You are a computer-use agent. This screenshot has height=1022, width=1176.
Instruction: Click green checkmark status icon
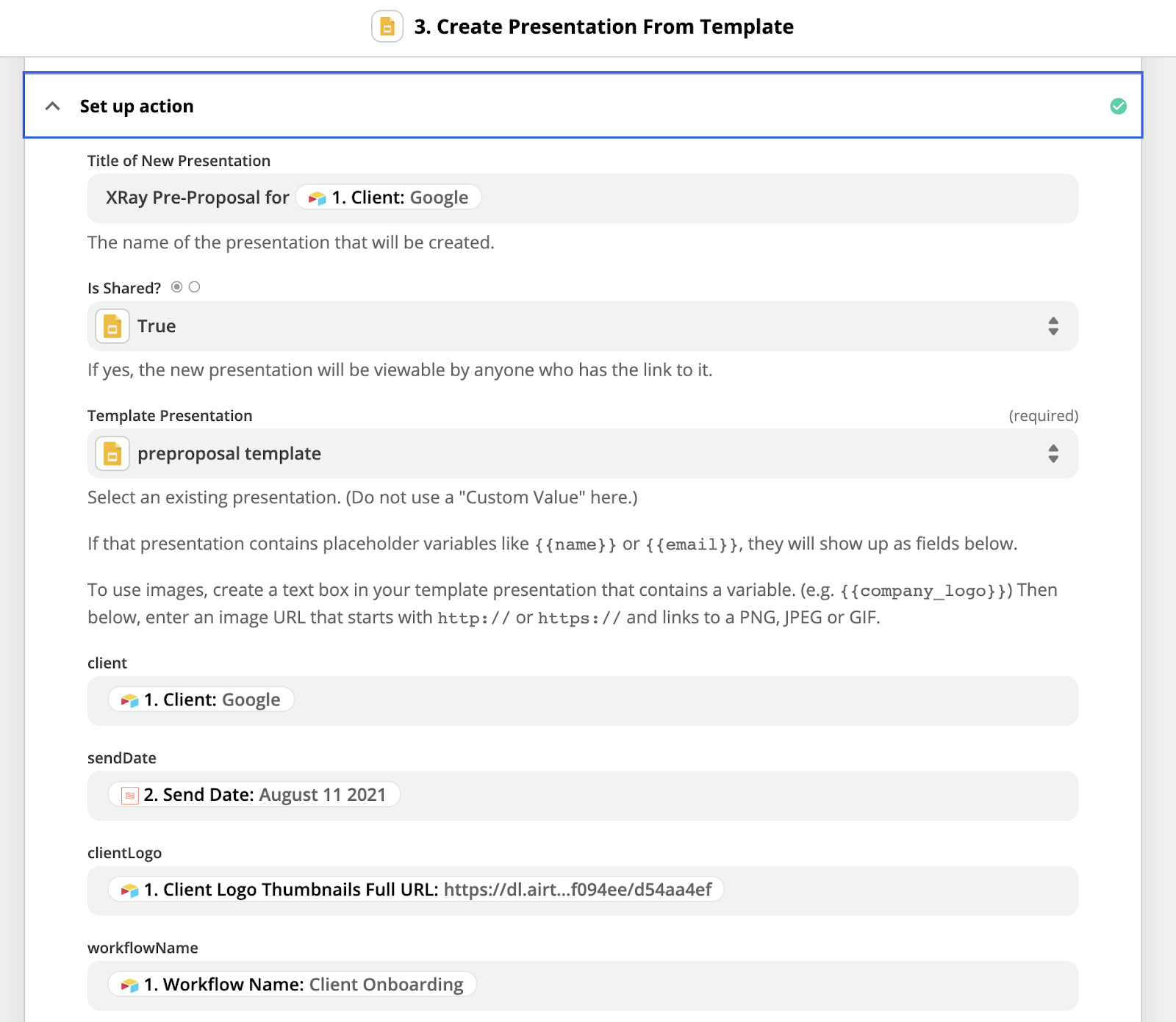coord(1118,107)
